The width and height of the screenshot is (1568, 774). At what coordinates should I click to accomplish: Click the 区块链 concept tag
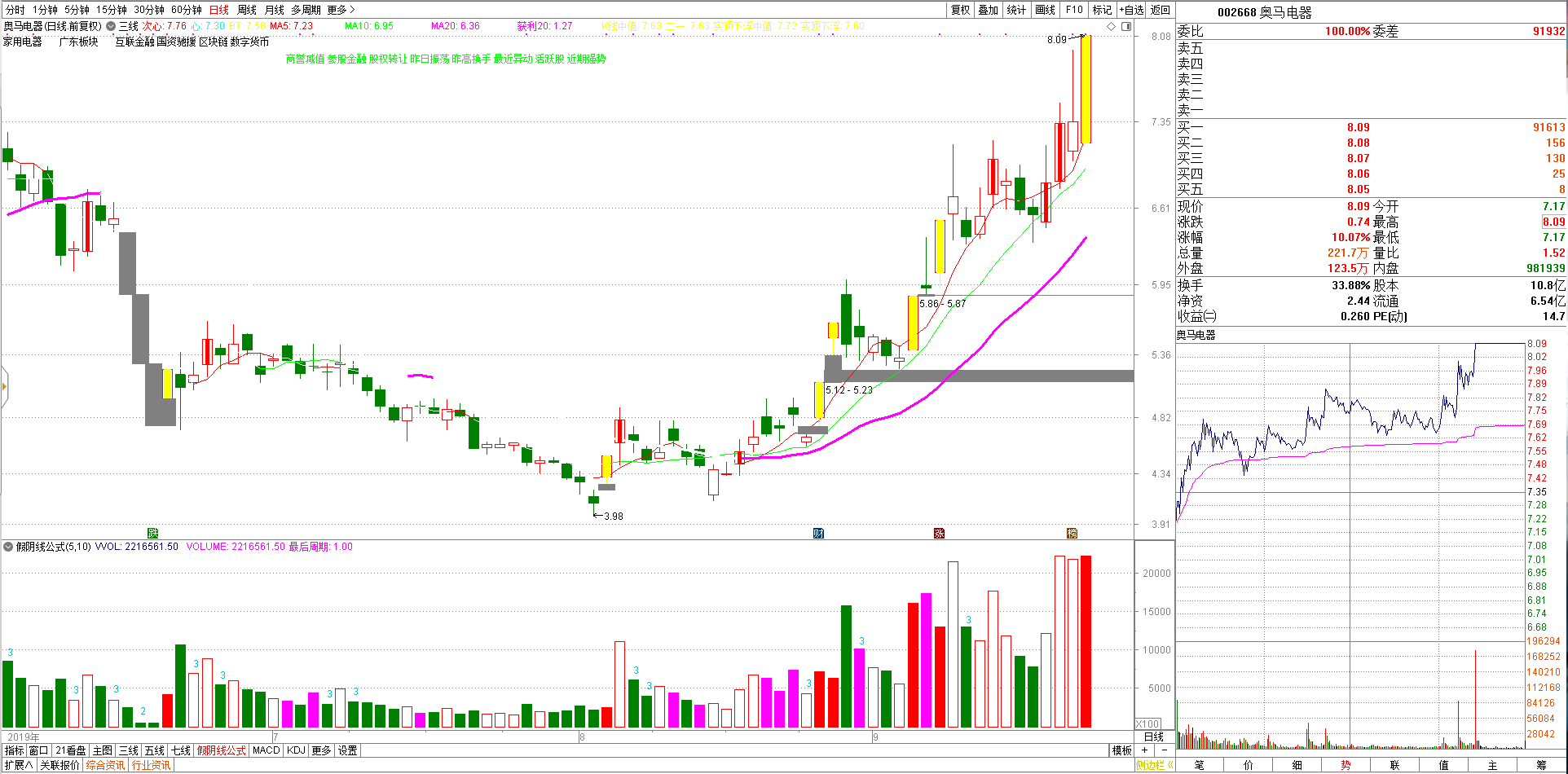[x=213, y=42]
